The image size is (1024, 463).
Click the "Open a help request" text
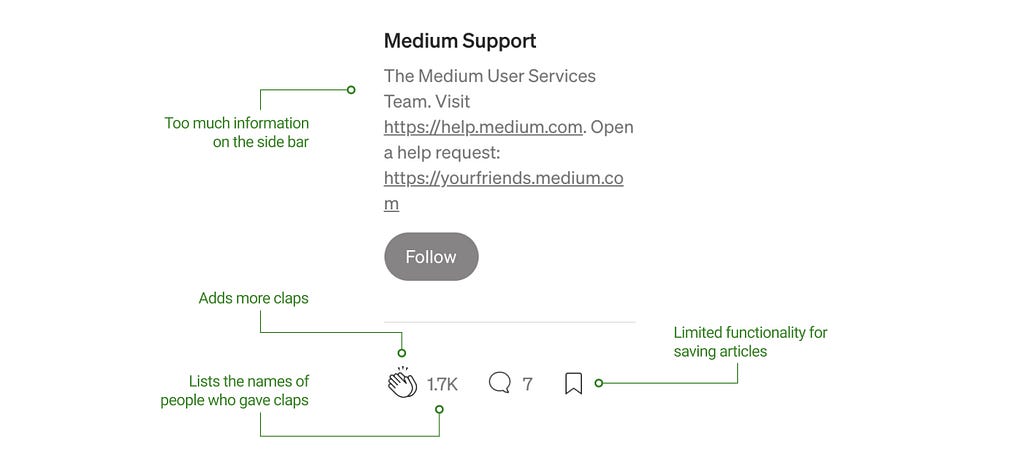509,140
